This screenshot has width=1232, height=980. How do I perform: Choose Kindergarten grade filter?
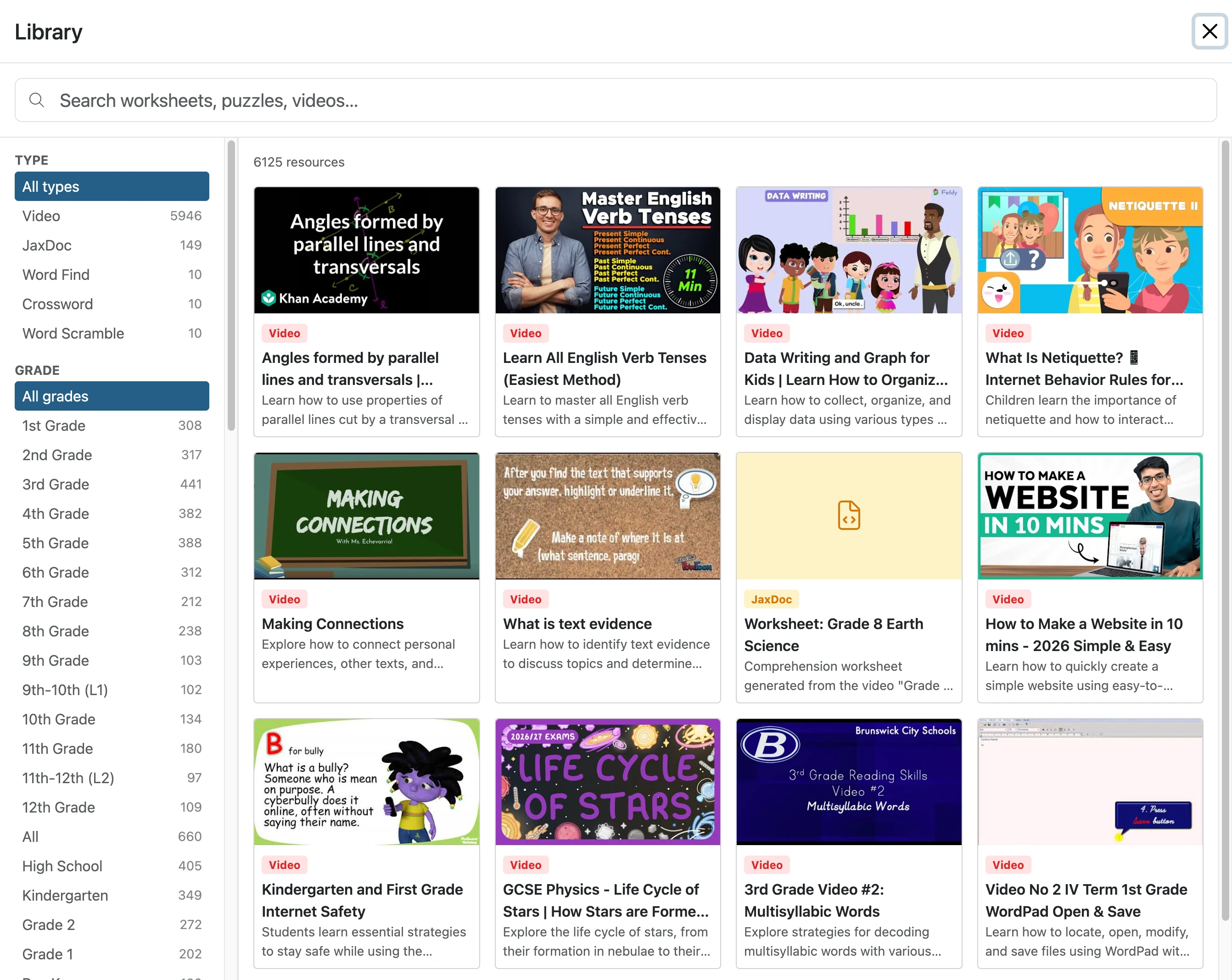coord(112,895)
